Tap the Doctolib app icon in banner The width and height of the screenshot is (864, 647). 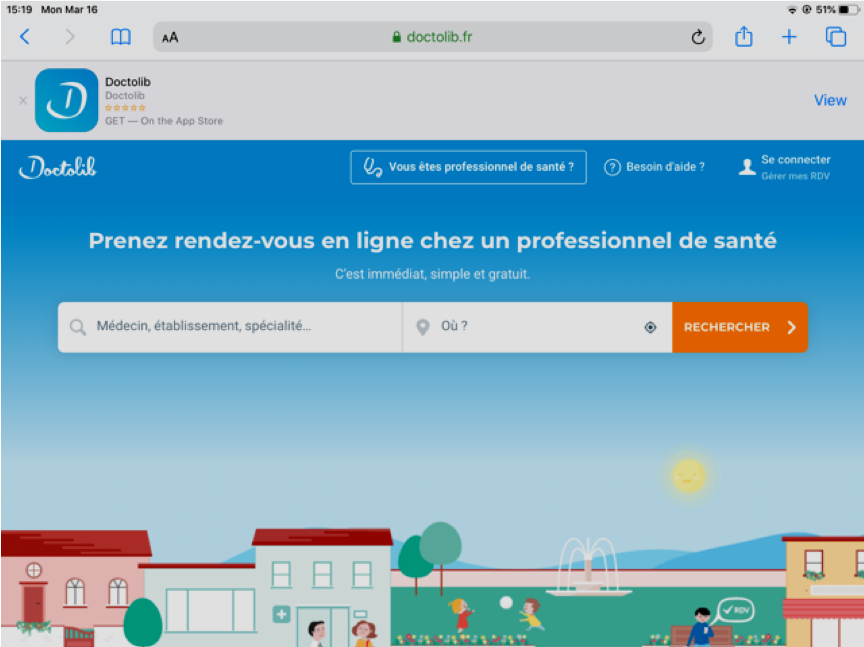(66, 100)
